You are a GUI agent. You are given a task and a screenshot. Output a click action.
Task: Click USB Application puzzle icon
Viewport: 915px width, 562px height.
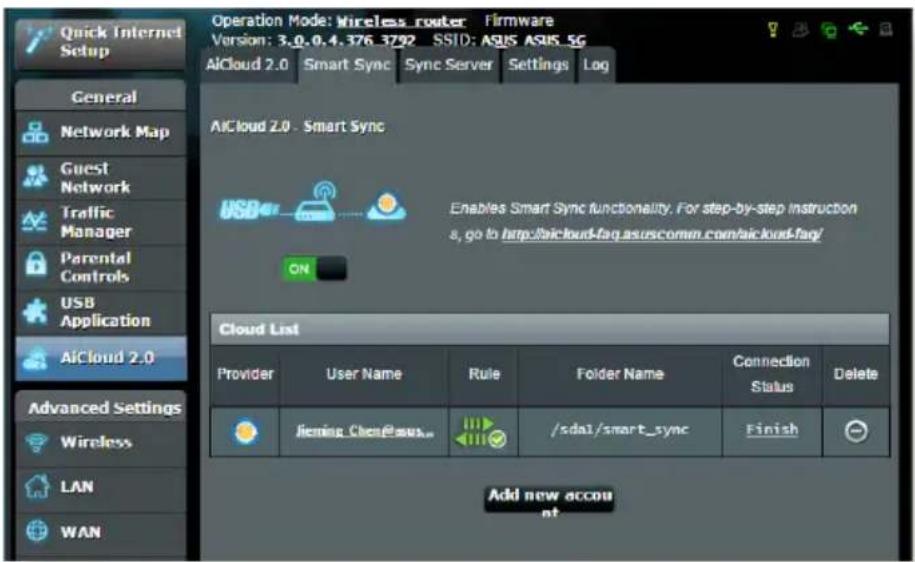coord(35,311)
